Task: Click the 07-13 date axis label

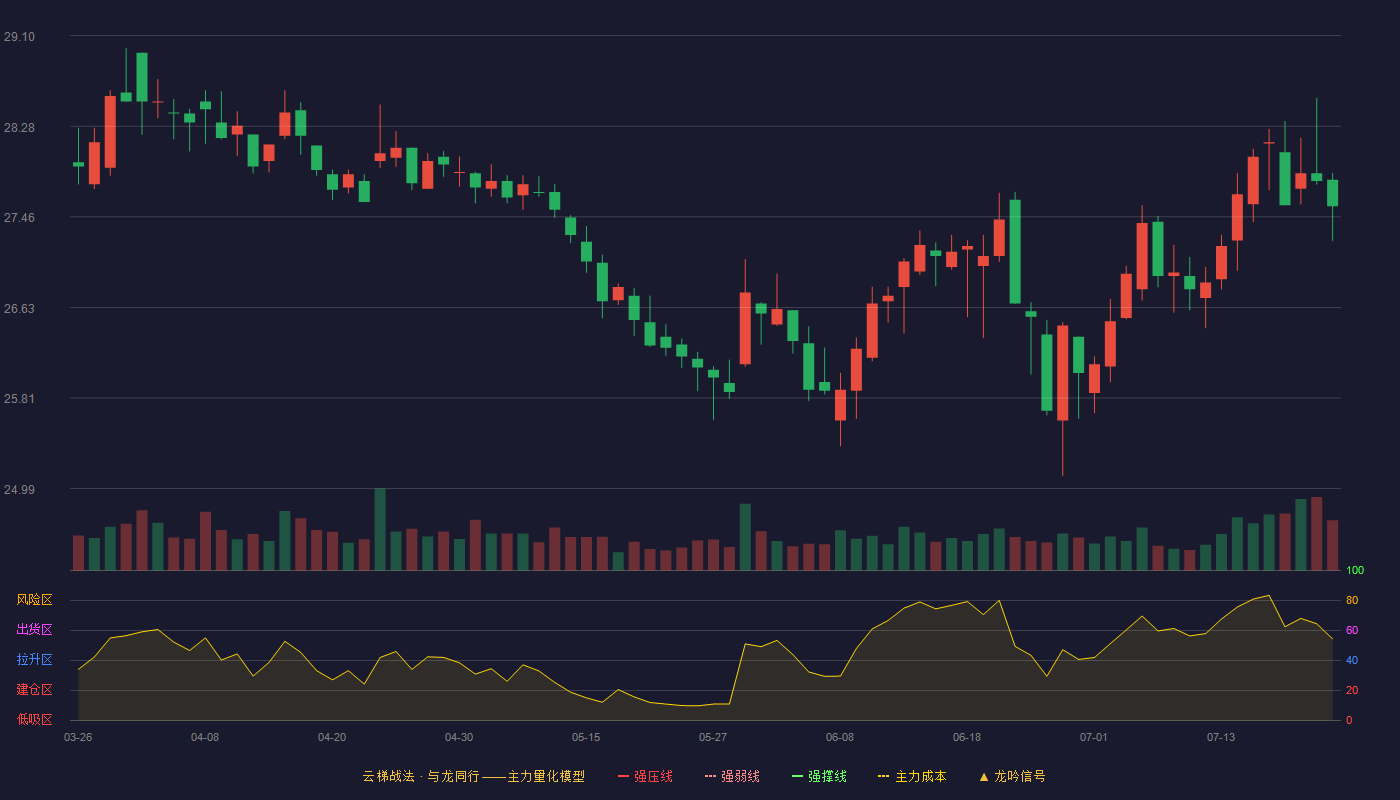Action: (x=1221, y=737)
